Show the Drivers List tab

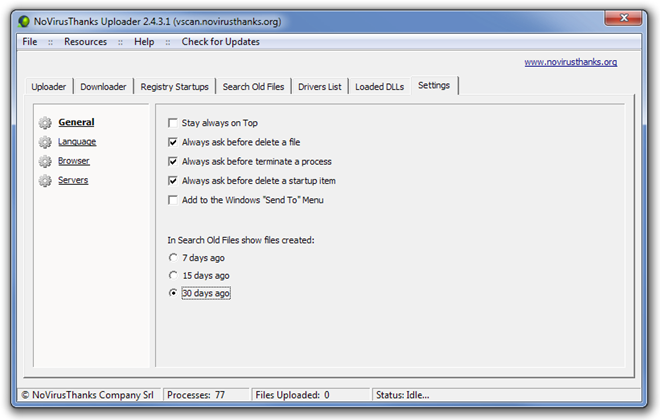[x=320, y=87]
